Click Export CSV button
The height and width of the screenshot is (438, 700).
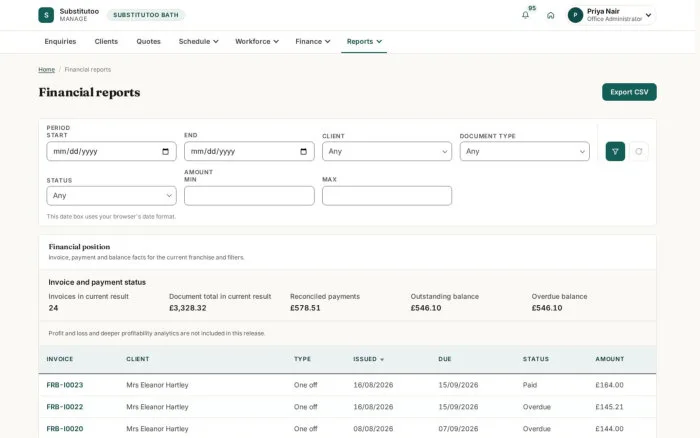point(629,92)
